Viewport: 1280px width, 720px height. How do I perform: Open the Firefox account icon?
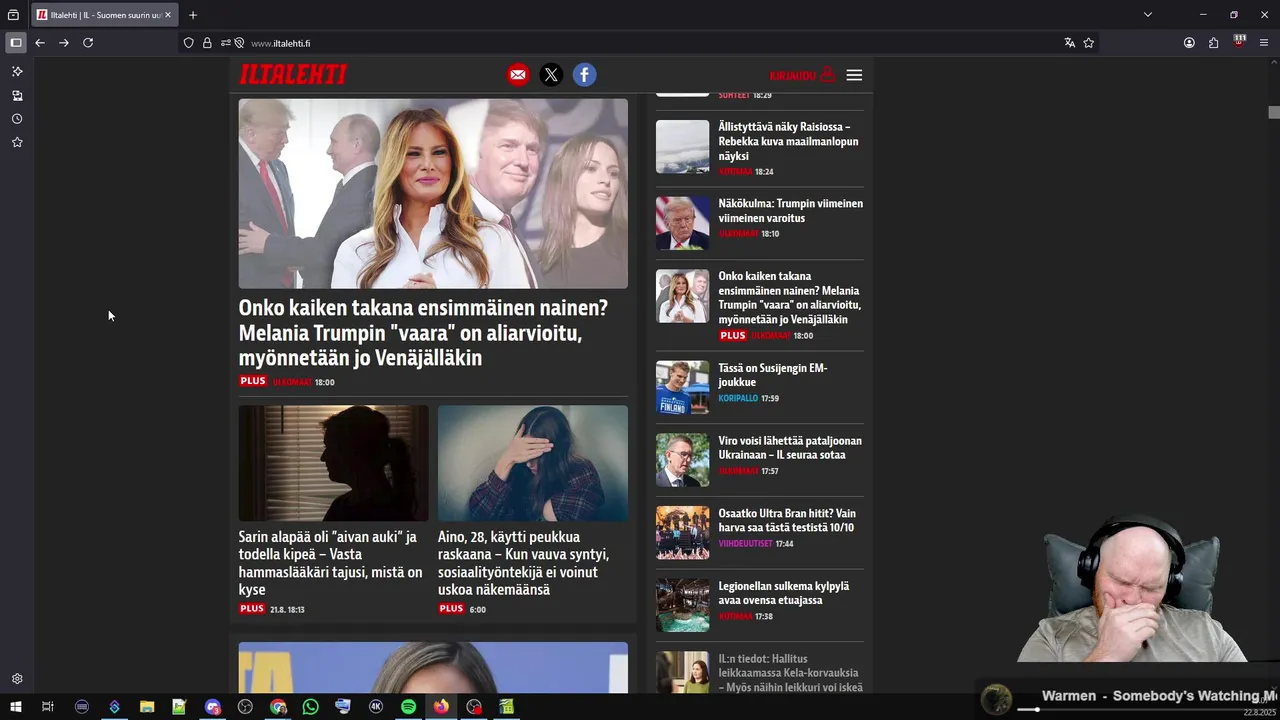(1189, 43)
